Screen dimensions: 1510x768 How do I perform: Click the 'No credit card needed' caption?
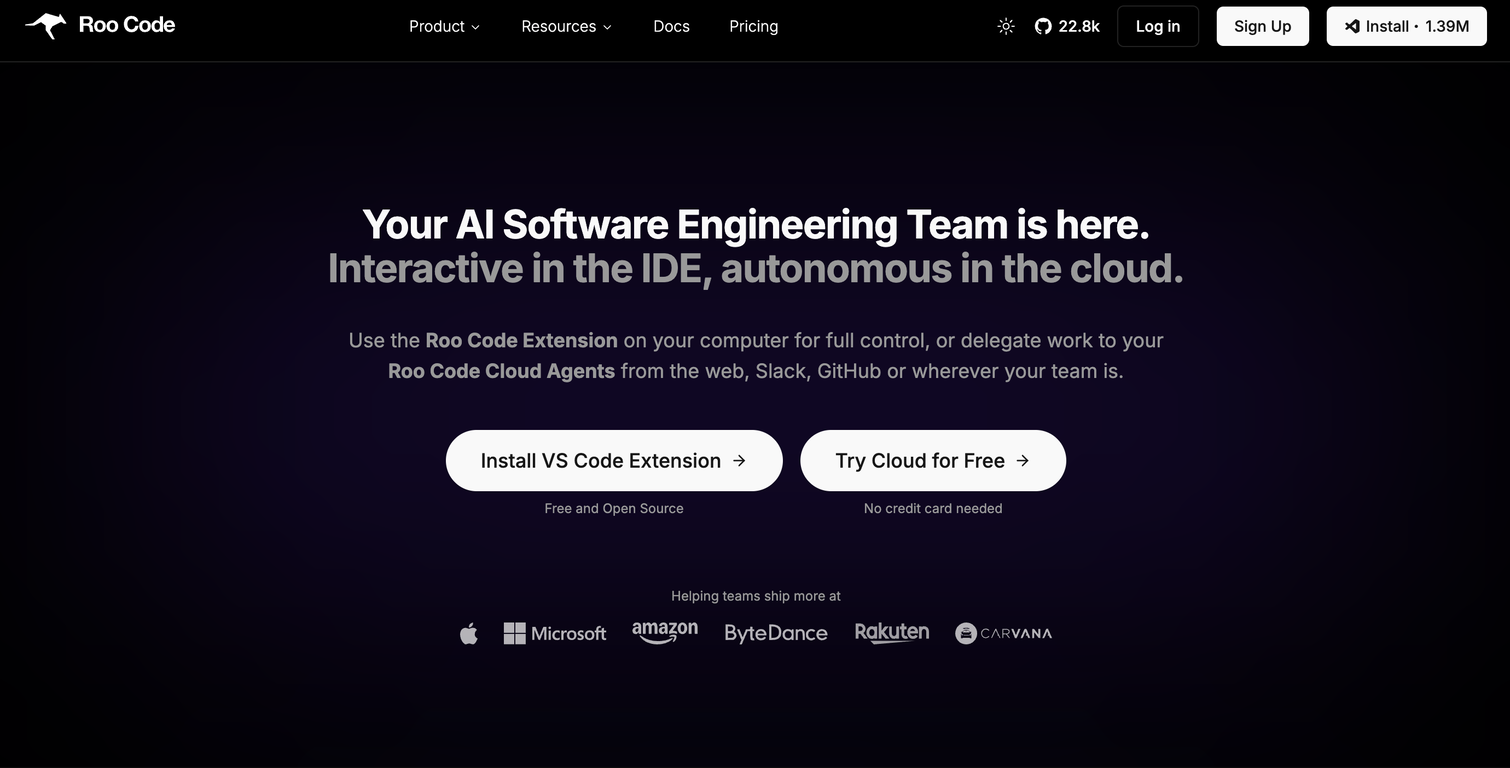(x=933, y=508)
